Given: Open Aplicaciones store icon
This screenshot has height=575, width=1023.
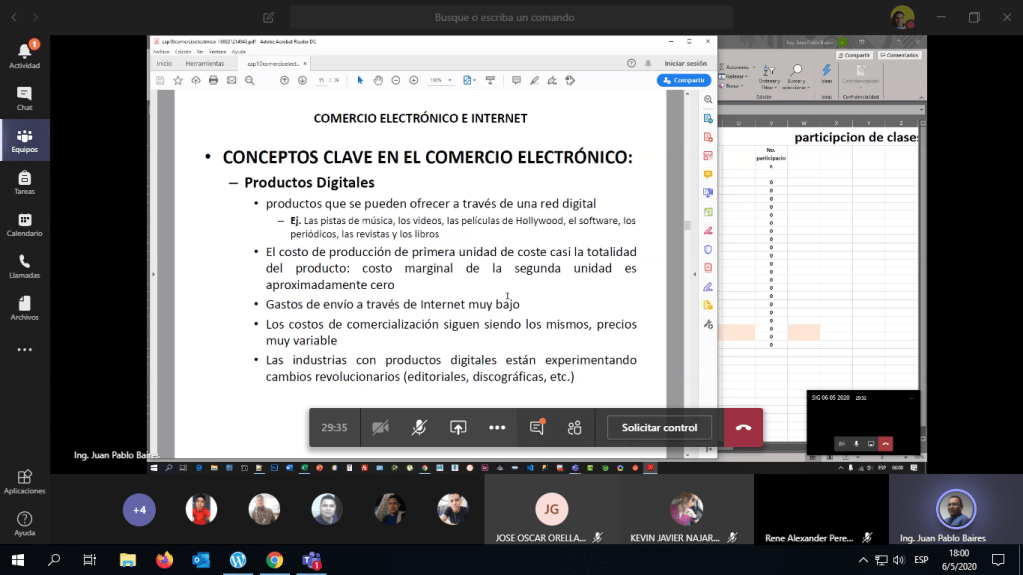Looking at the screenshot, I should click(x=24, y=481).
